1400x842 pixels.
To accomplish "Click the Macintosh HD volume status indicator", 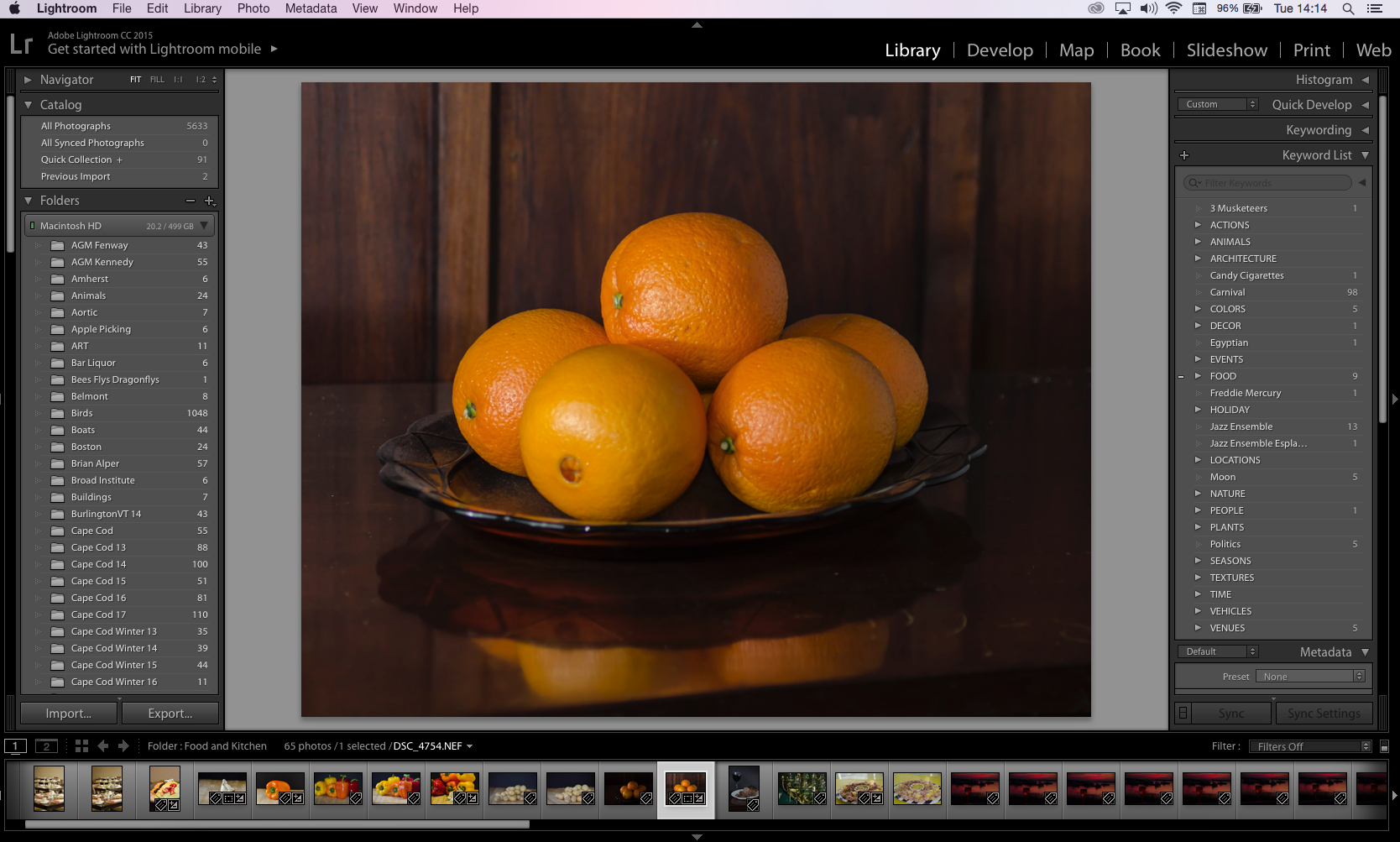I will click(x=32, y=226).
